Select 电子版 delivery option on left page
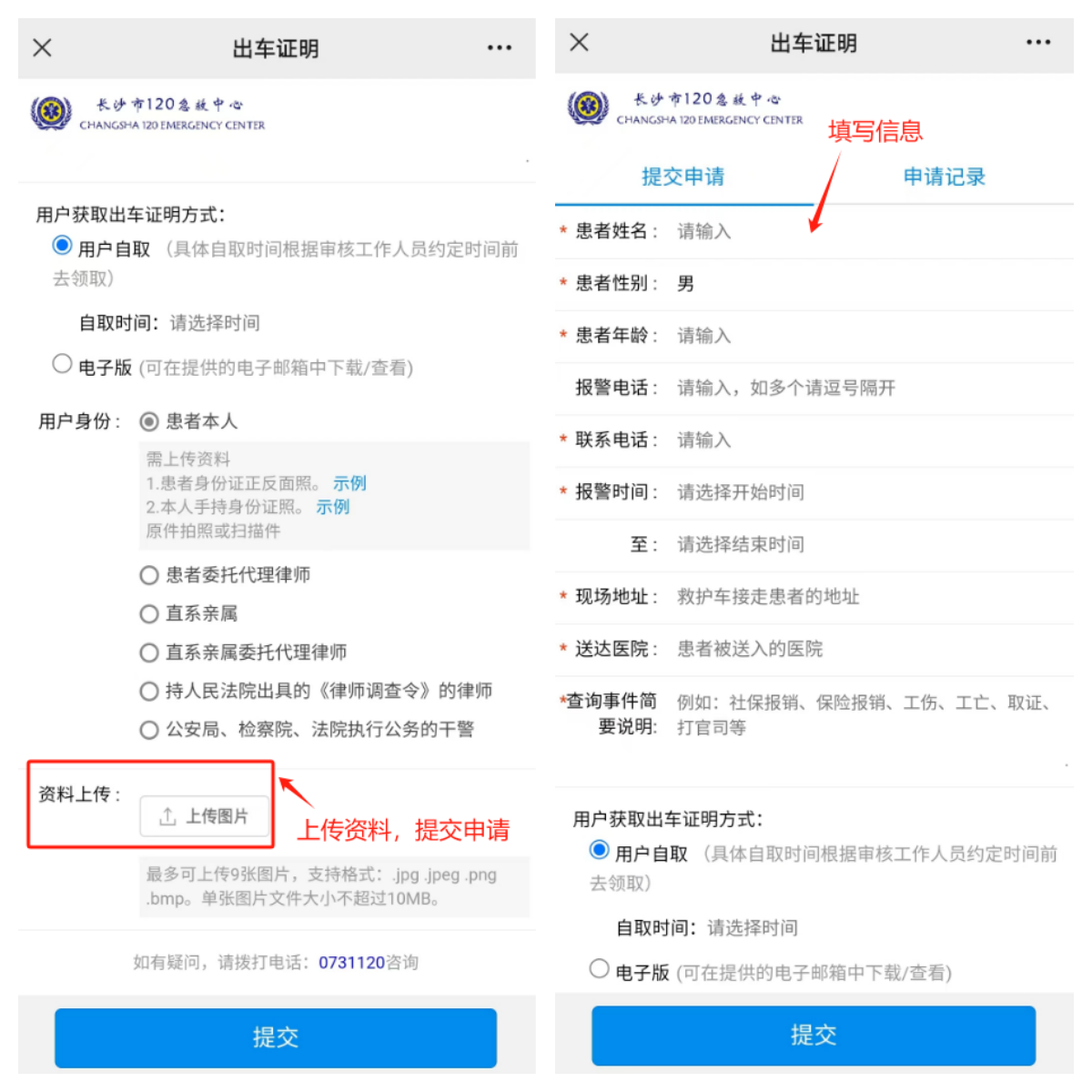The image size is (1092, 1092). [62, 364]
